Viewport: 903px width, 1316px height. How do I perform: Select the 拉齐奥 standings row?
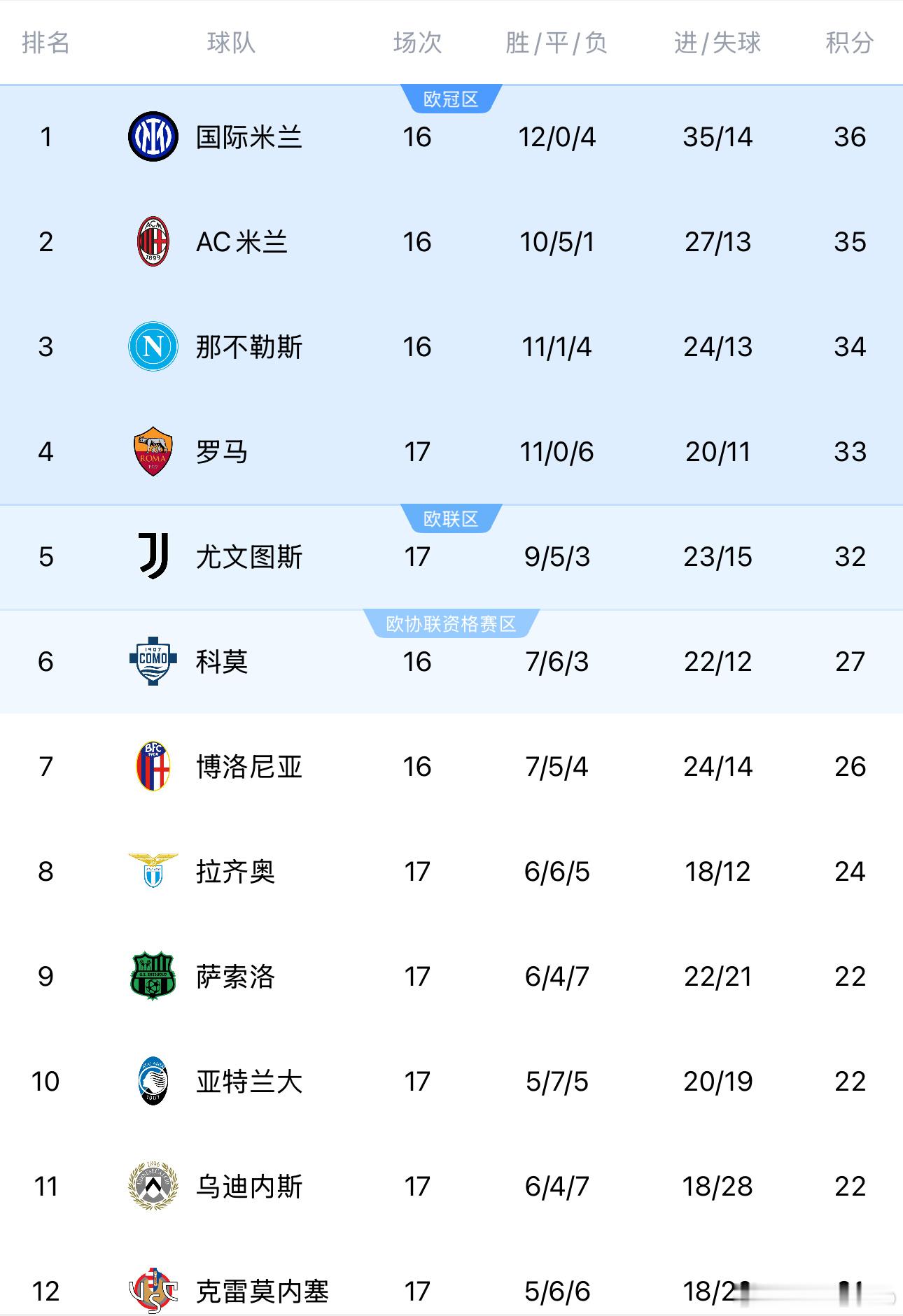(x=451, y=872)
